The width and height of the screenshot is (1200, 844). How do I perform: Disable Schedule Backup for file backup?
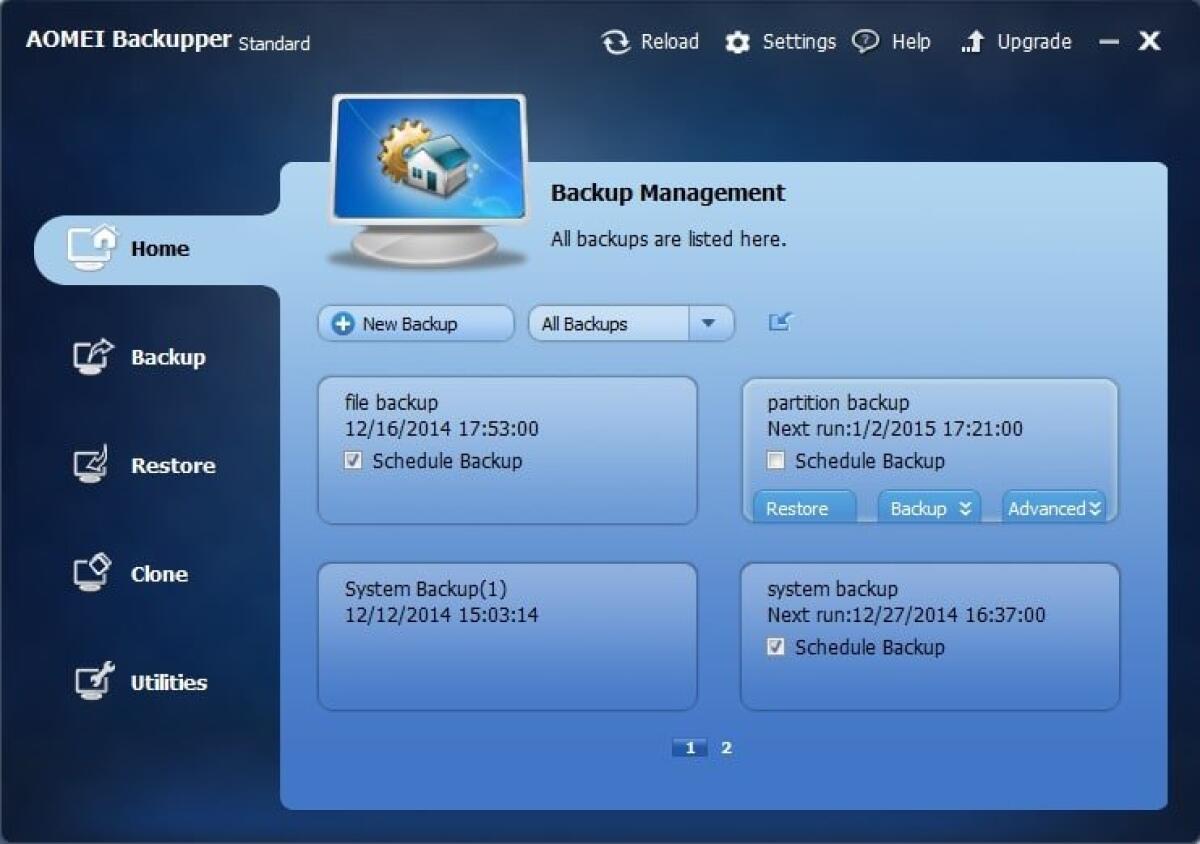click(355, 461)
